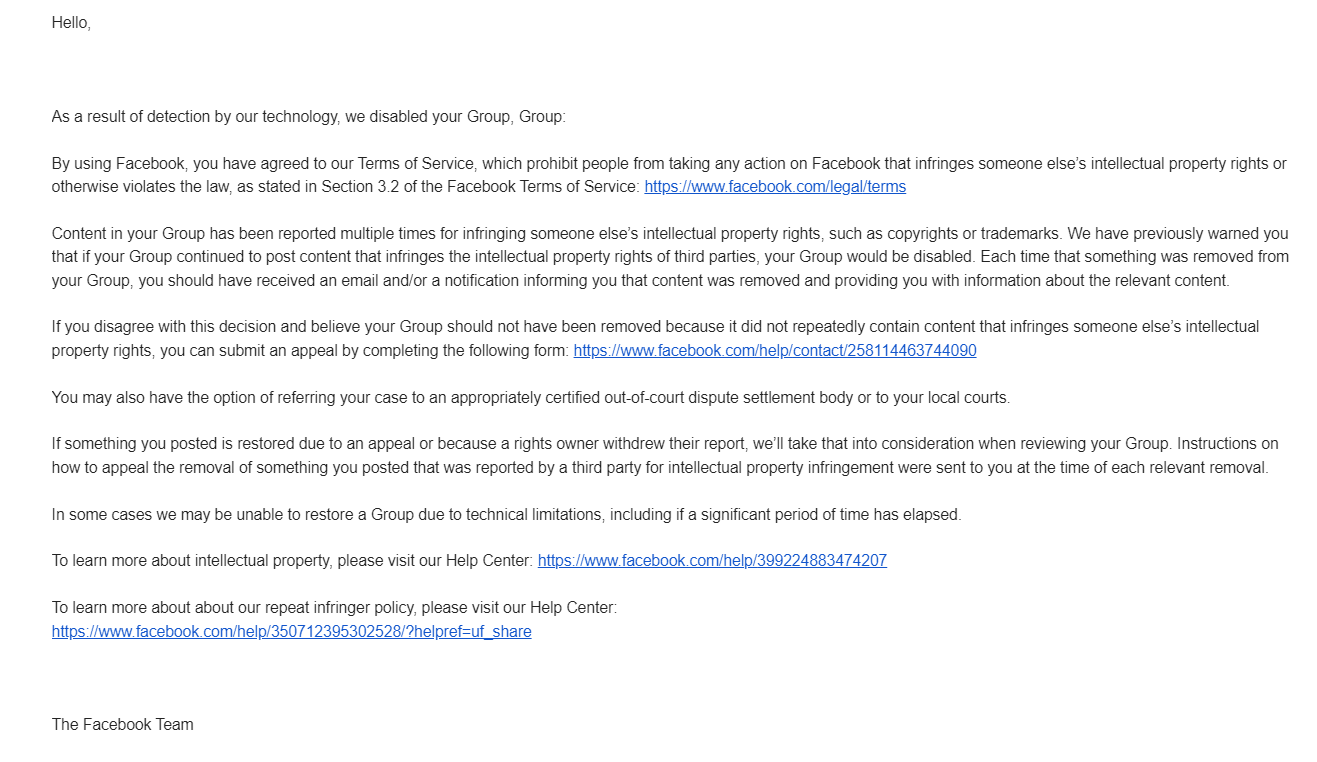Click the "To learn more about intellectual property" text

point(190,561)
